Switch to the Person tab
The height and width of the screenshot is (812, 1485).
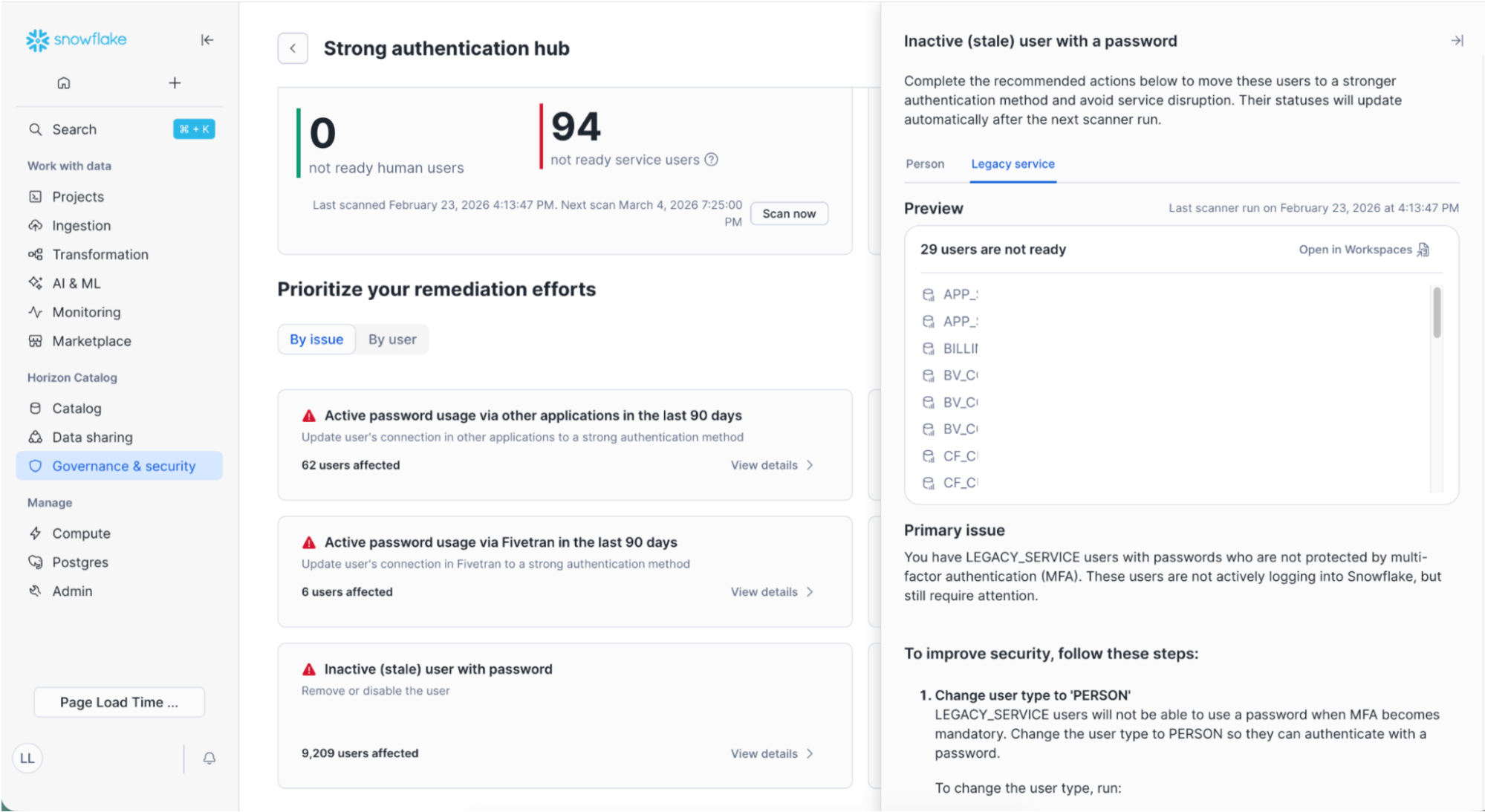pos(925,163)
